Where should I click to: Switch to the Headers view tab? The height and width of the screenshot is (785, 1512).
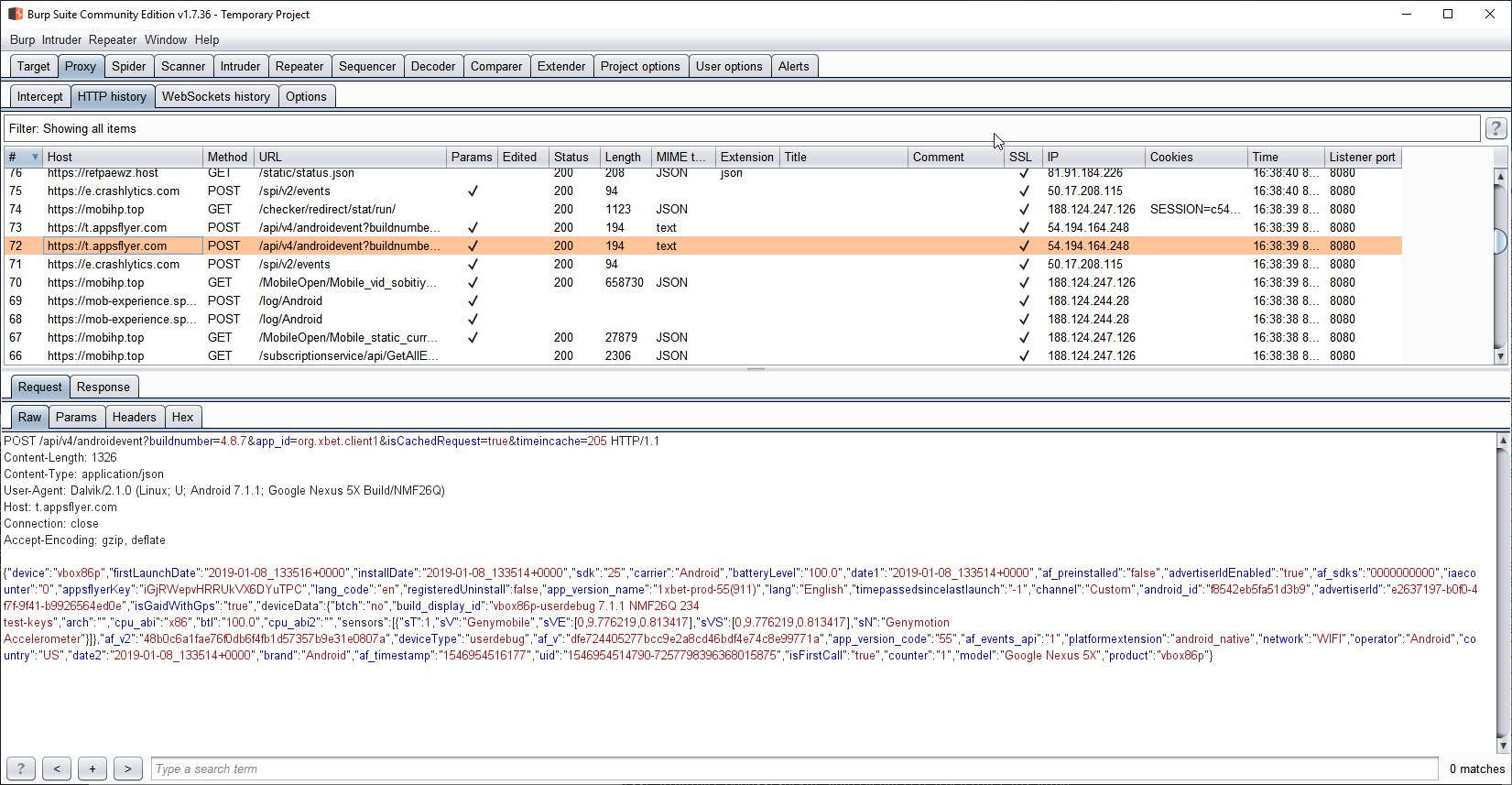click(135, 417)
